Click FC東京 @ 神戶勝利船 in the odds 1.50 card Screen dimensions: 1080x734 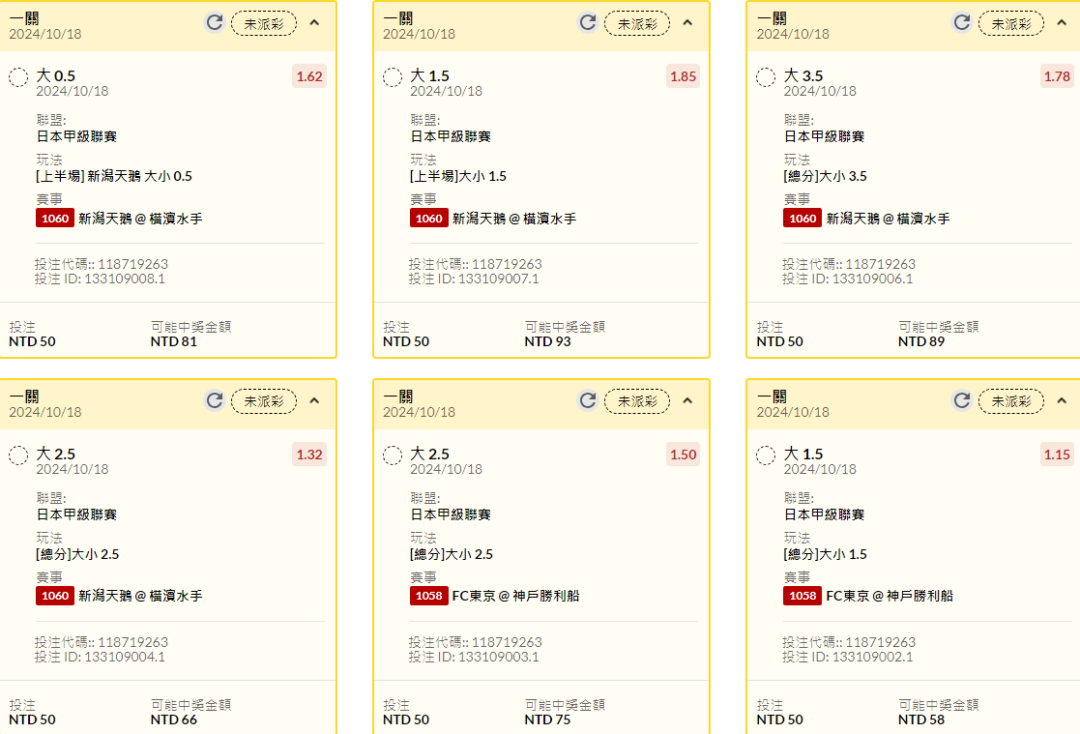pos(515,596)
